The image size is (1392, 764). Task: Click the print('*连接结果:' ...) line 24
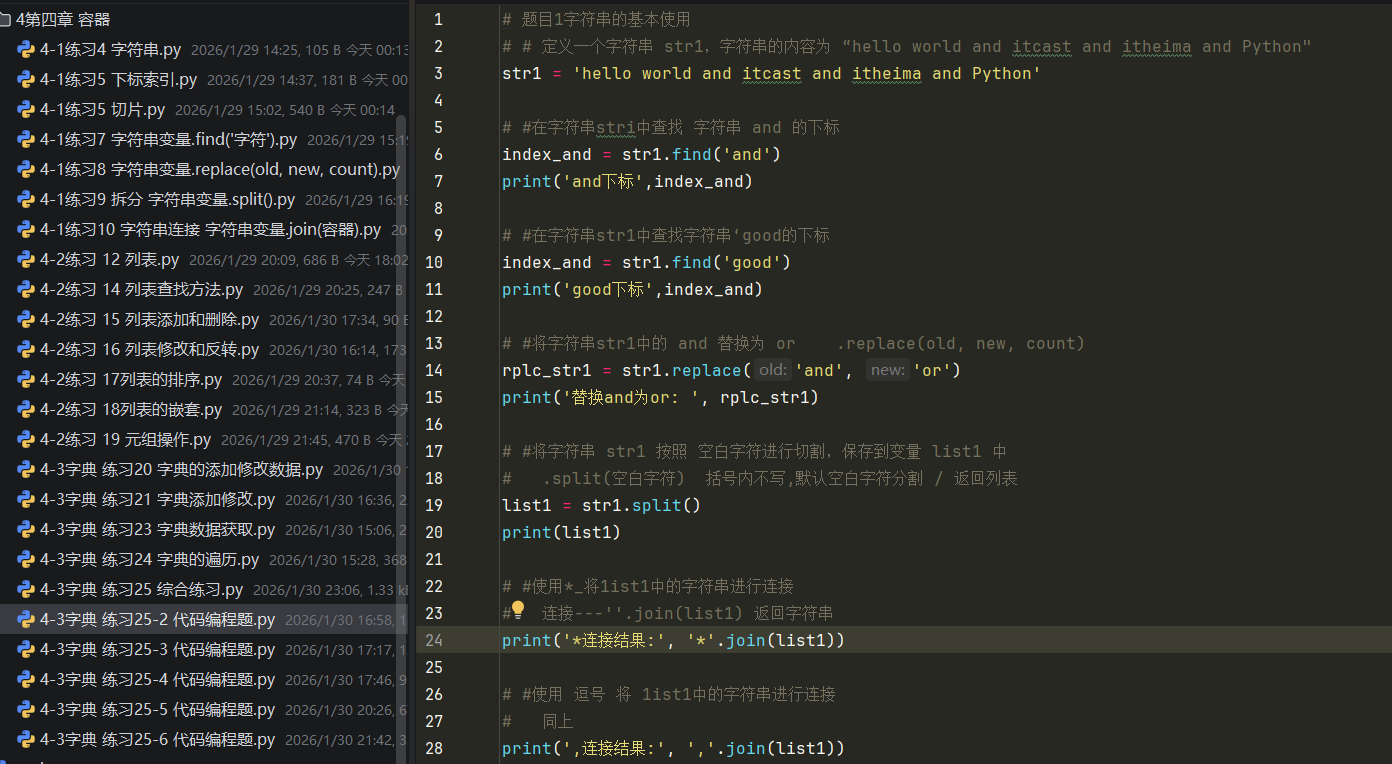(673, 640)
